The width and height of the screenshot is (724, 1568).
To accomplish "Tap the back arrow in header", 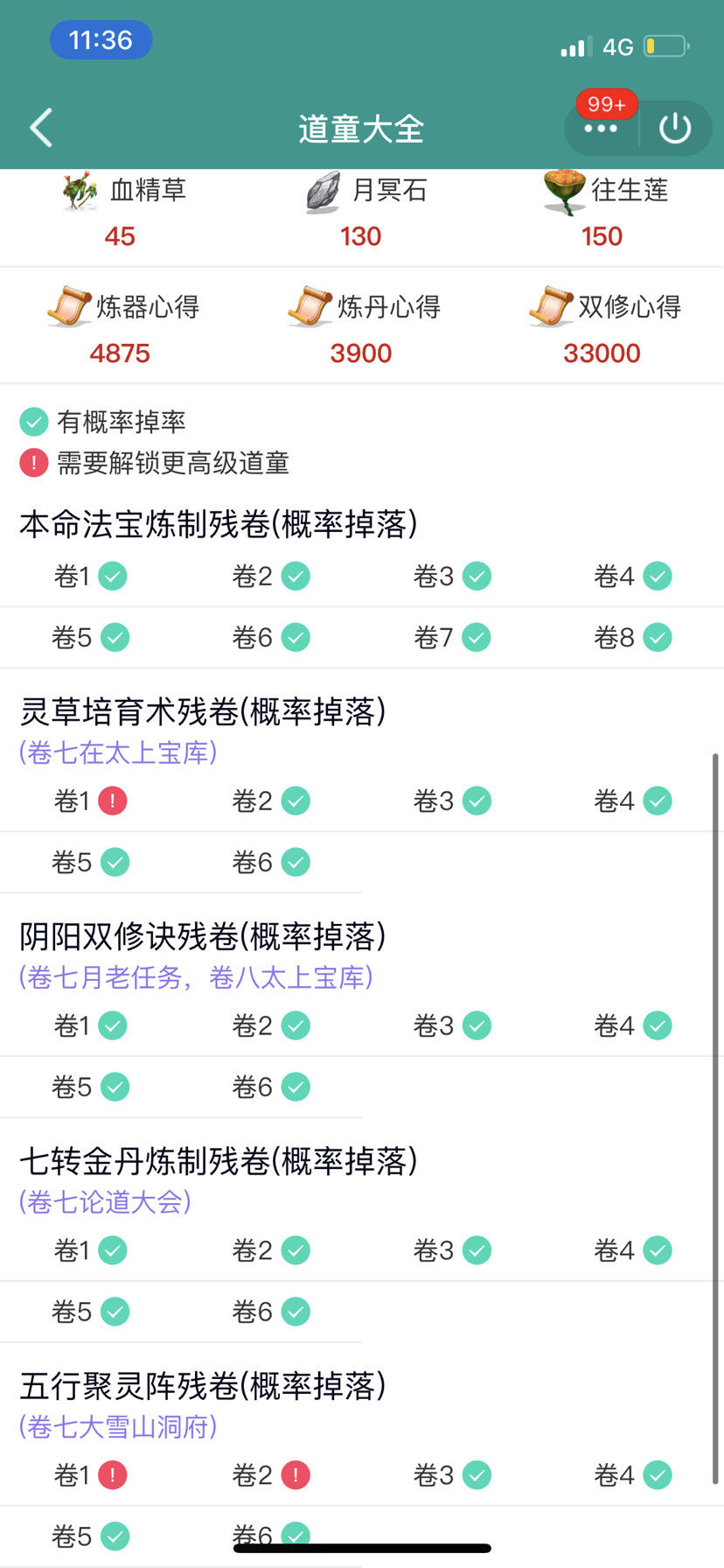I will tap(41, 128).
